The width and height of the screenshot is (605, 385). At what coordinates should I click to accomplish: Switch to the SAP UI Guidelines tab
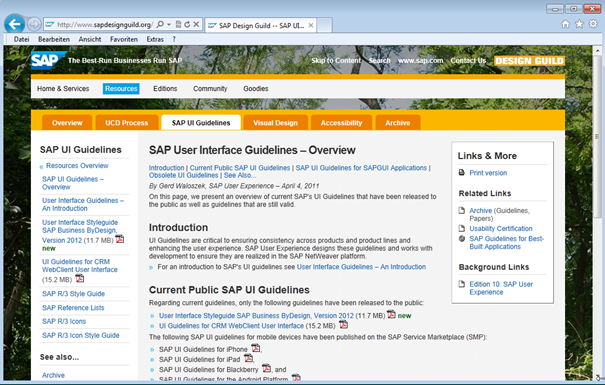[201, 123]
